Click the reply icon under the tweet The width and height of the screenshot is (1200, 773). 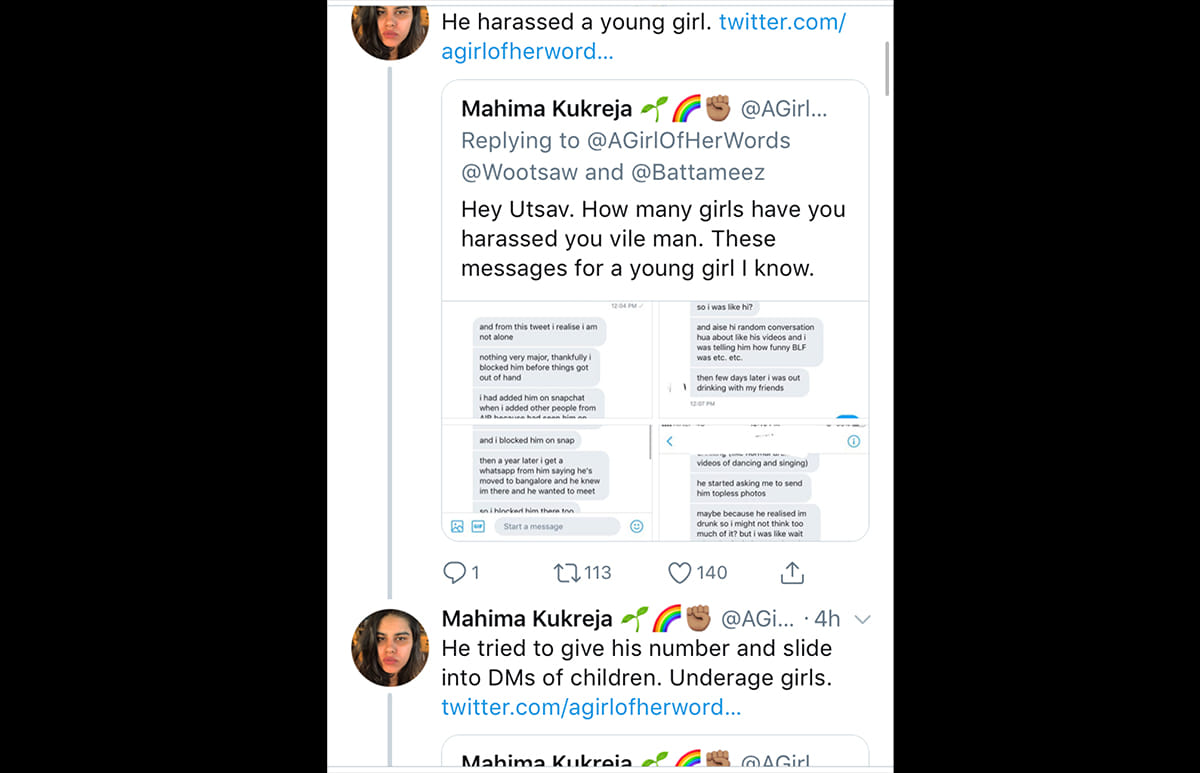455,572
